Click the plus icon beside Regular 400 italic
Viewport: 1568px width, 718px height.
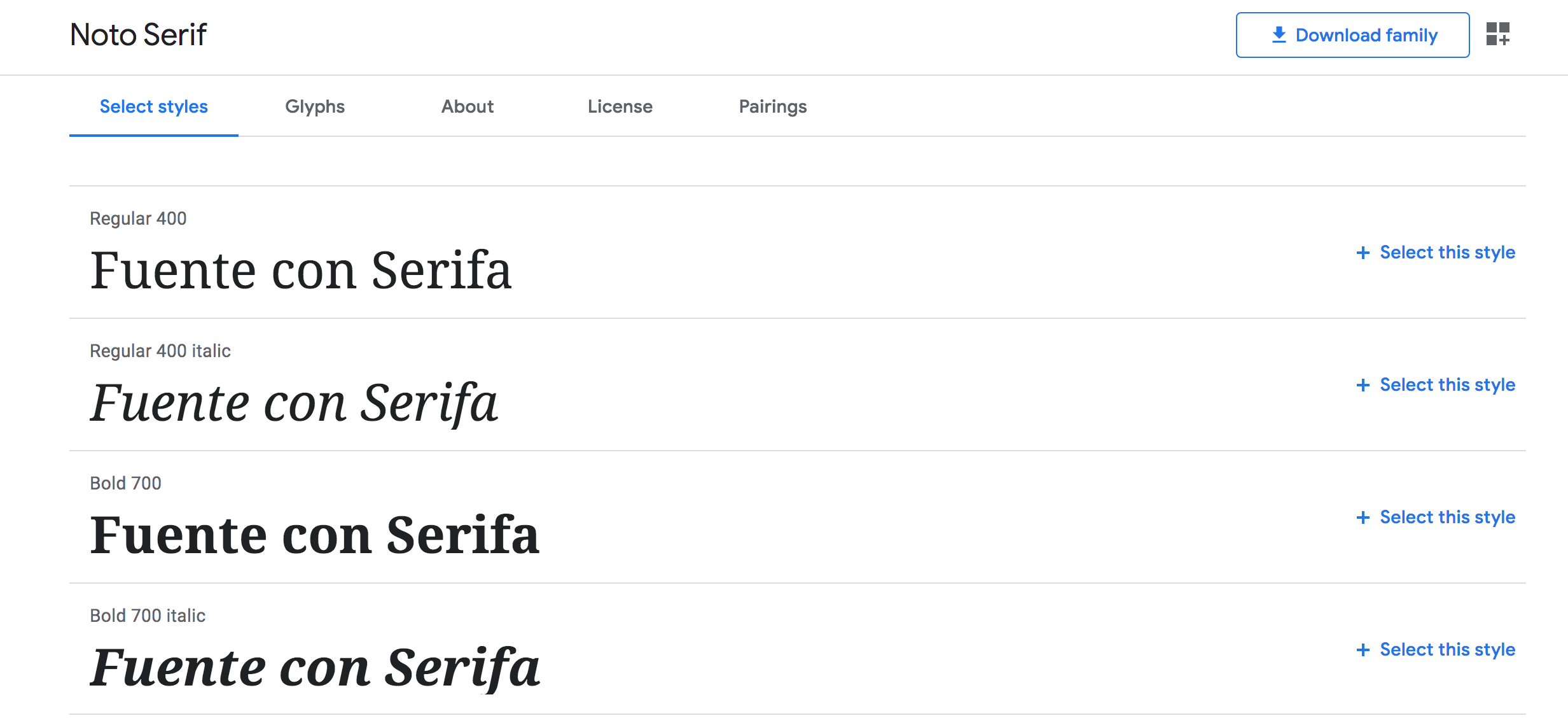[1363, 385]
